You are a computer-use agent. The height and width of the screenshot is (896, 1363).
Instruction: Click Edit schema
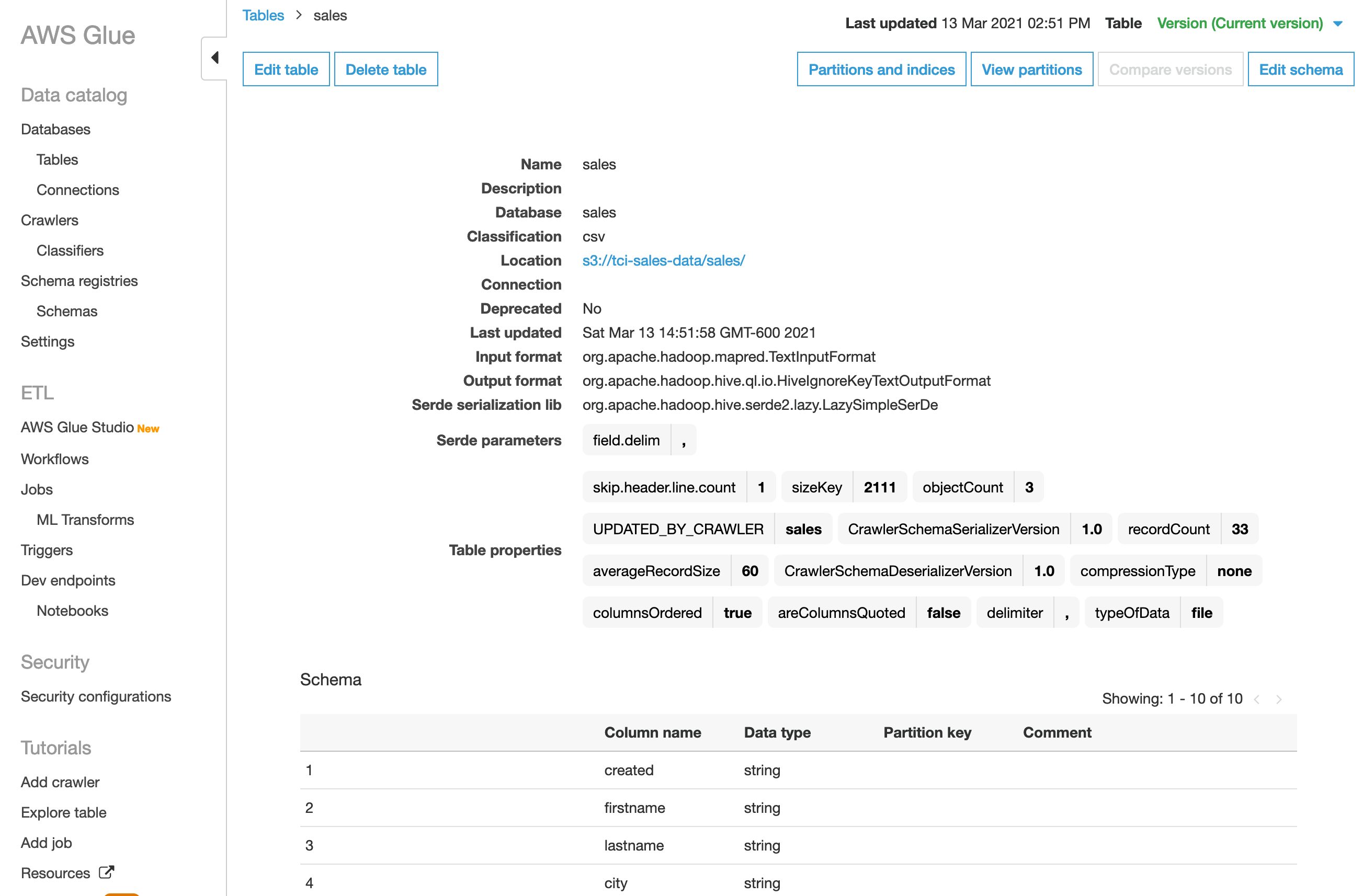[1301, 68]
